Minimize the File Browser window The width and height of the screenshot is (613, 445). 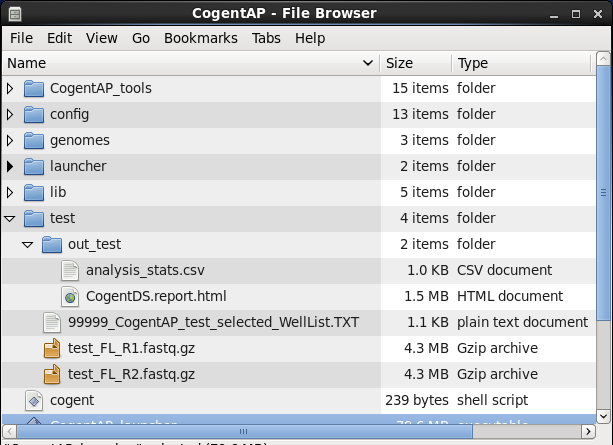tap(554, 15)
